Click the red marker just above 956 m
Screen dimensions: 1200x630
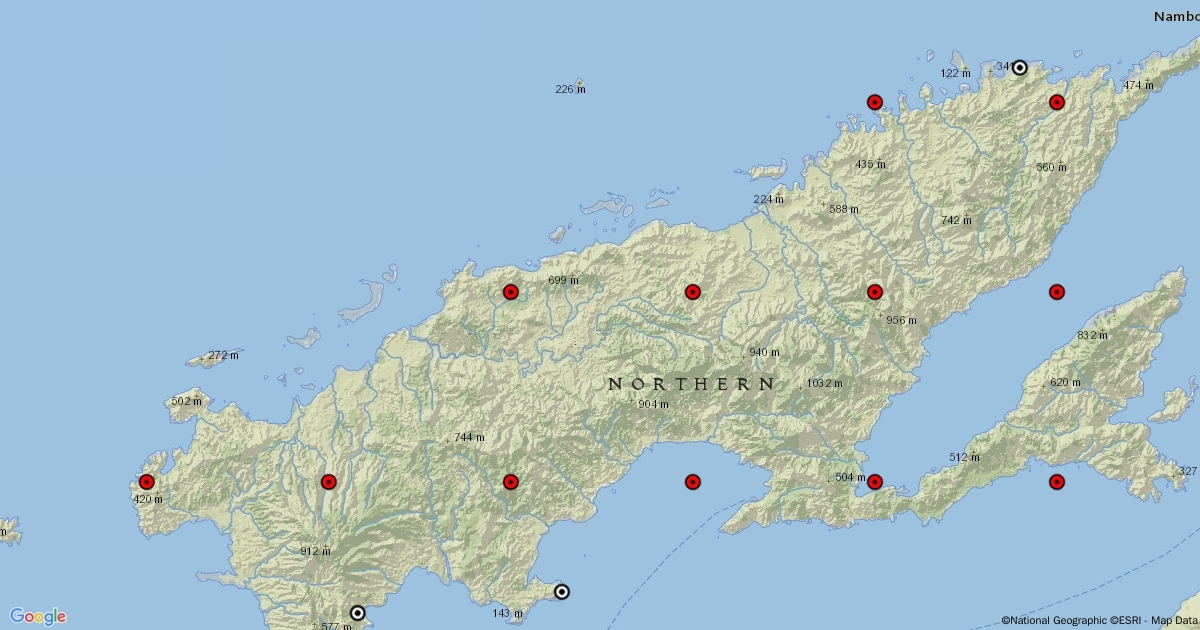pos(875,292)
